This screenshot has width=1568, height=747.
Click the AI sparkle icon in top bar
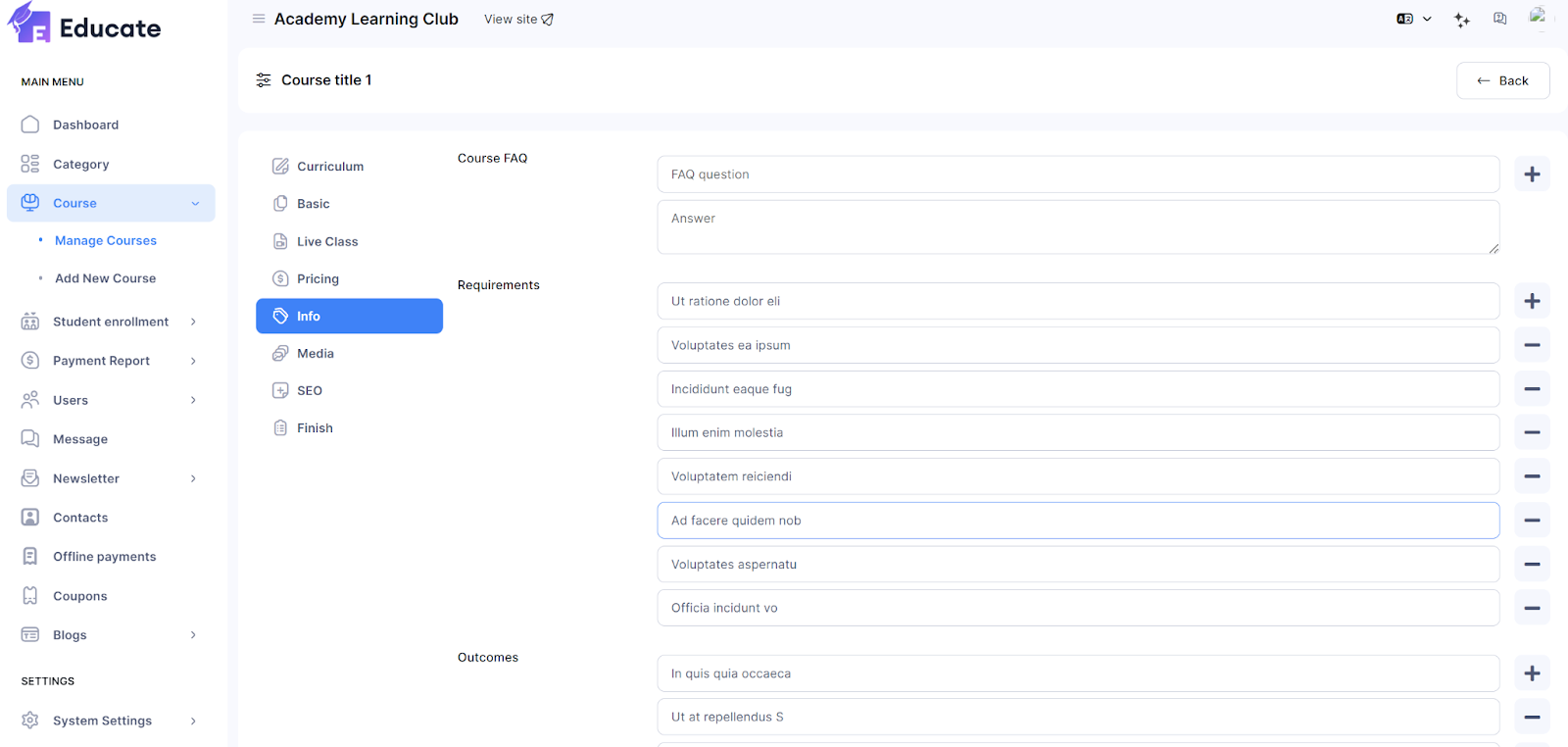[x=1462, y=20]
